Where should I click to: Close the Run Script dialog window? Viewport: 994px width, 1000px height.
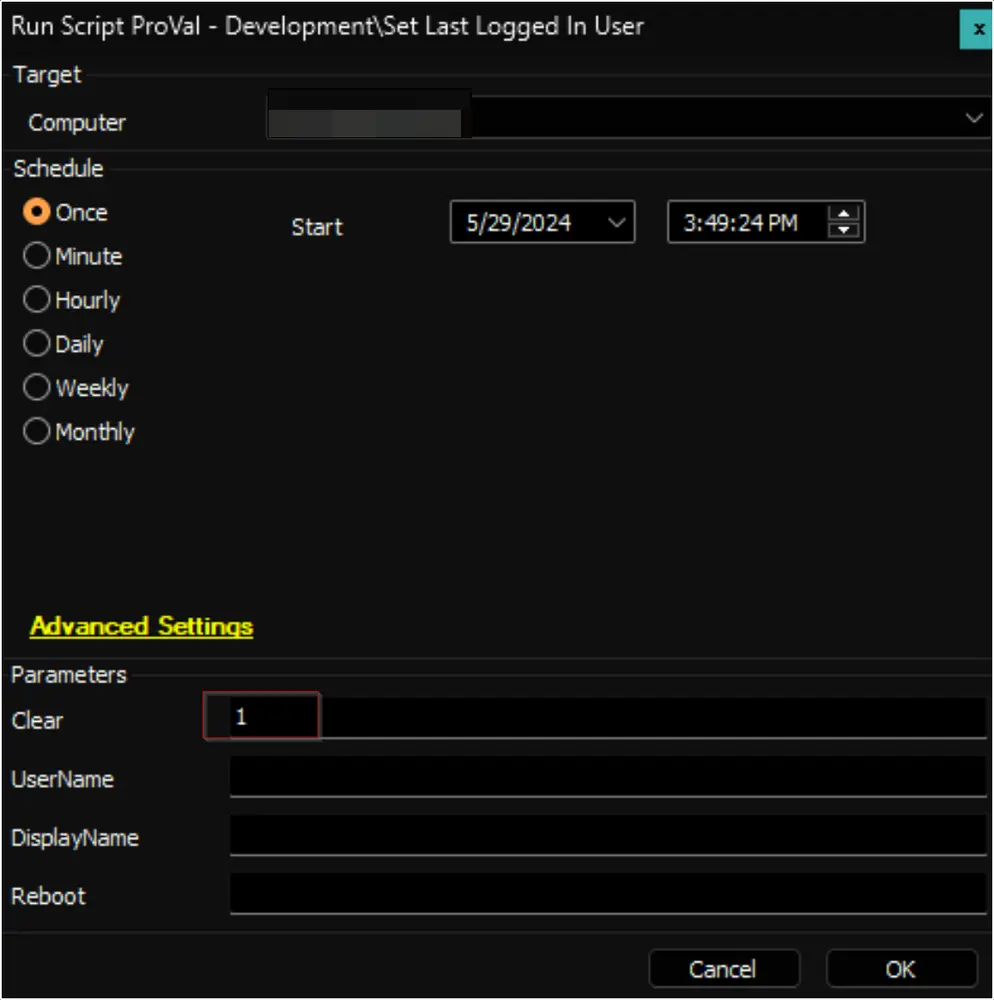point(976,29)
